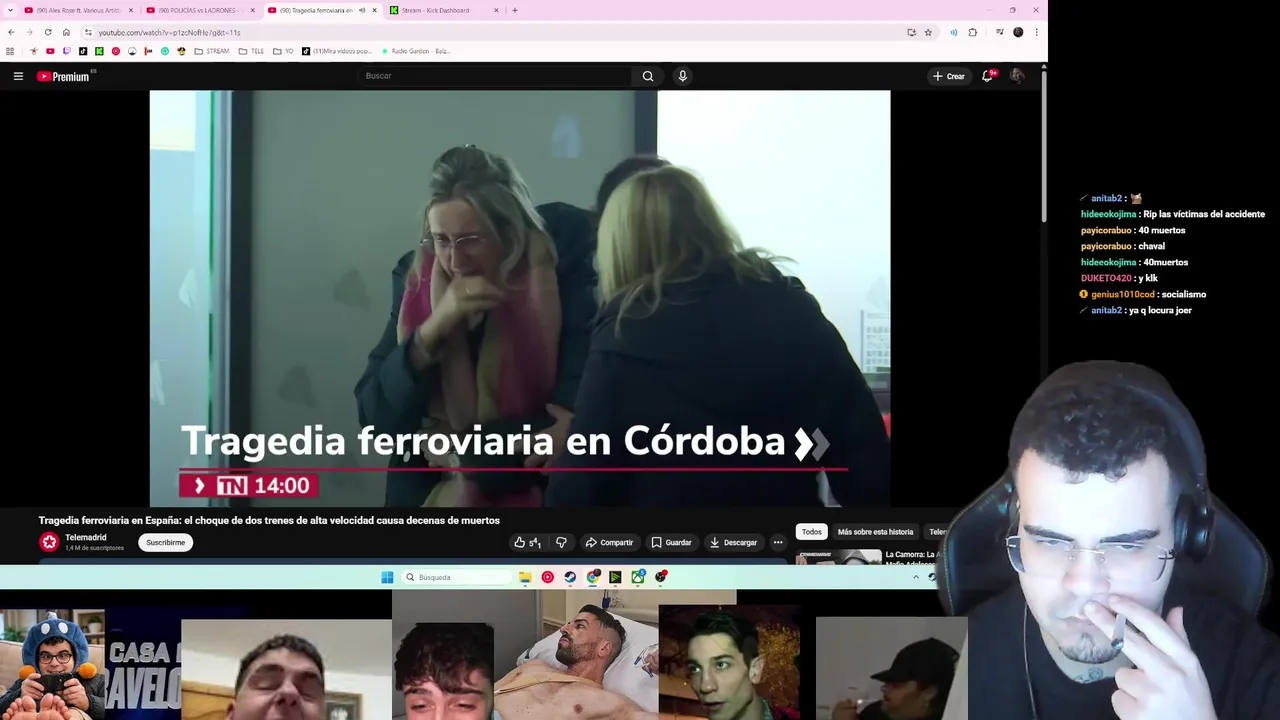Image resolution: width=1280 pixels, height=720 pixels.
Task: Mute the playing tab via speaker icon
Action: (362, 10)
